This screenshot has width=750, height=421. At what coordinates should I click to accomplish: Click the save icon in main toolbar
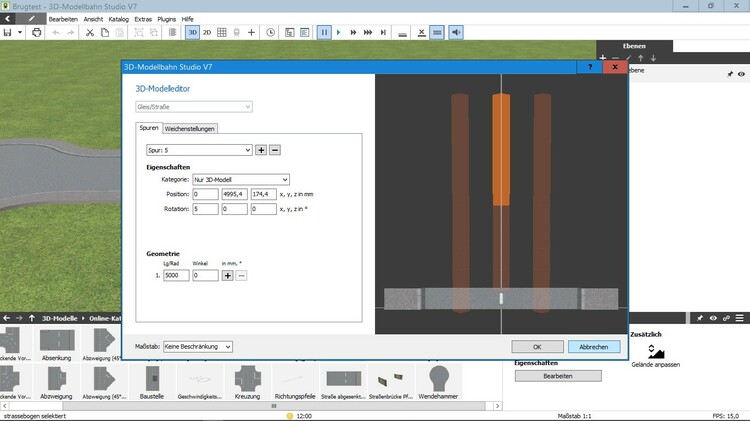click(x=7, y=33)
